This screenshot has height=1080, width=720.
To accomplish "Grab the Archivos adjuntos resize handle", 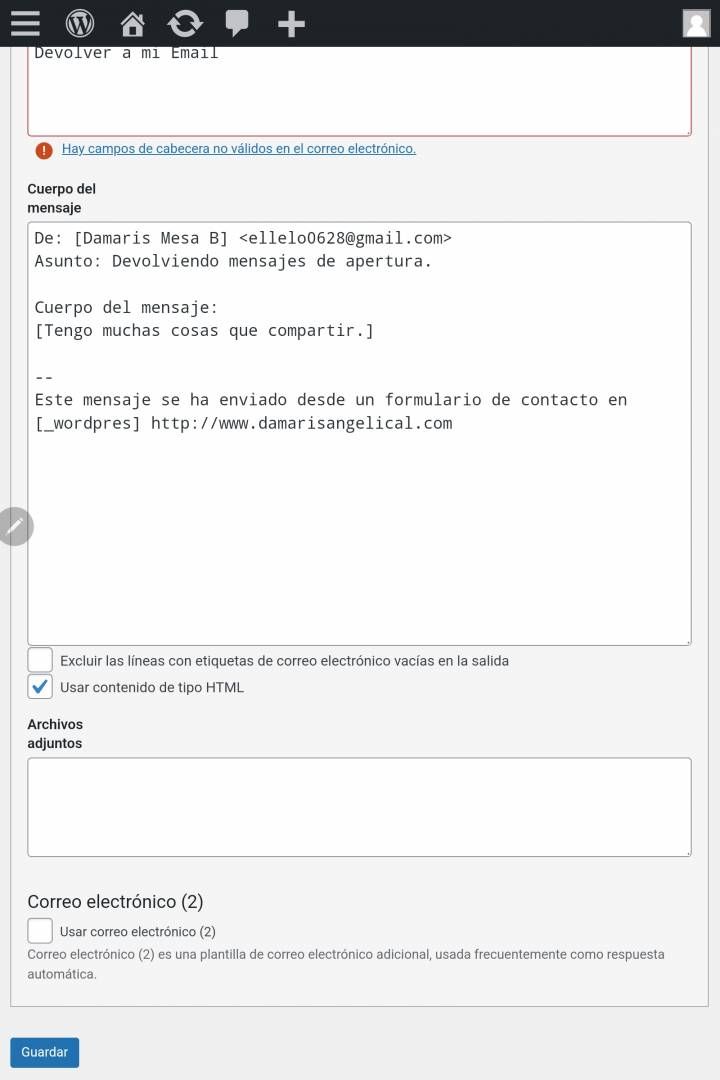I will [687, 853].
